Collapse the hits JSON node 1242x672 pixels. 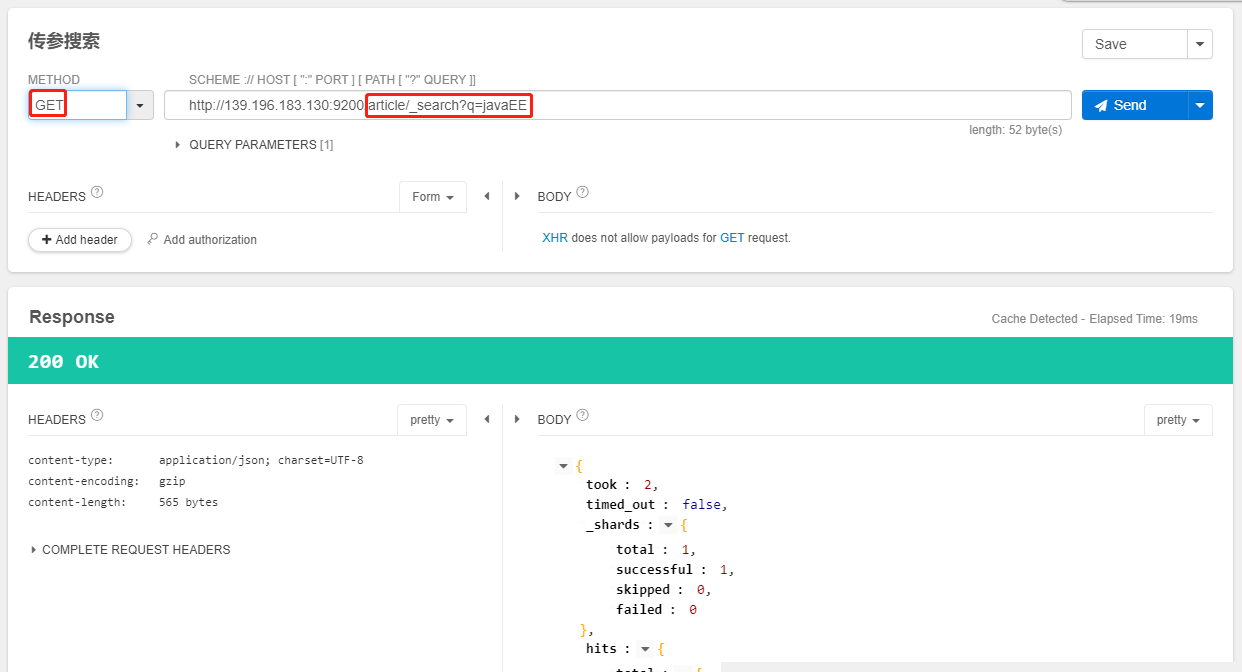(645, 649)
